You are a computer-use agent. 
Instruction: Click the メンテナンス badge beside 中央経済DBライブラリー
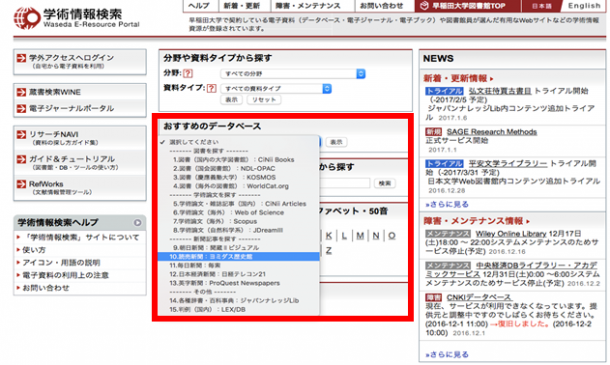coord(448,266)
